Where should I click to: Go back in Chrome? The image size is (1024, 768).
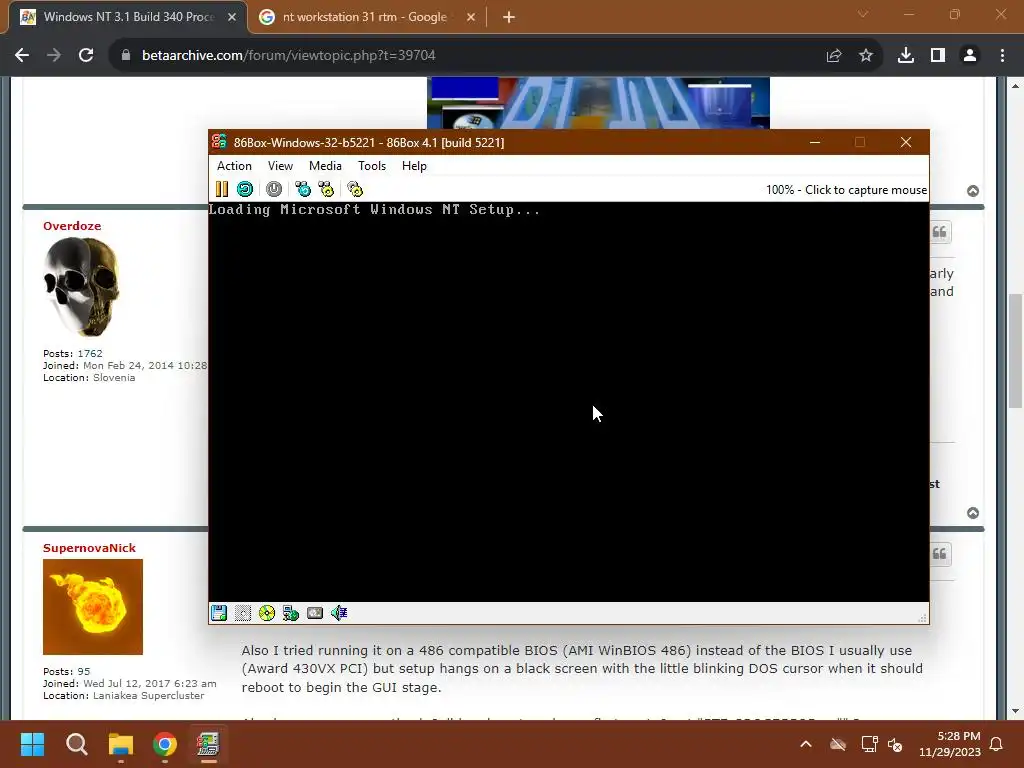point(22,56)
